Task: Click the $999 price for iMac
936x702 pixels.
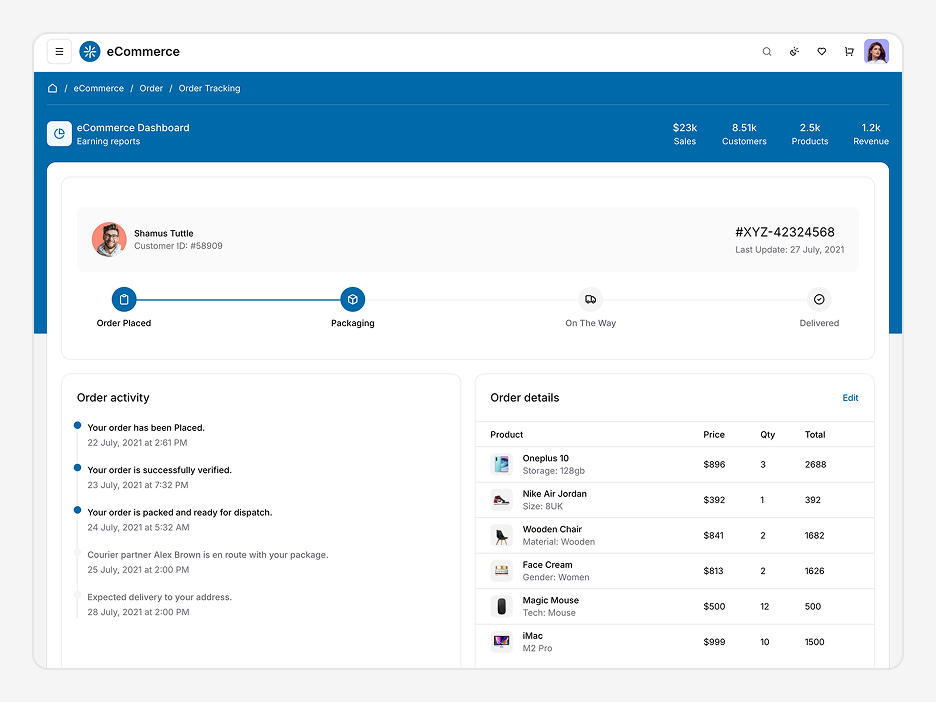Action: (714, 642)
